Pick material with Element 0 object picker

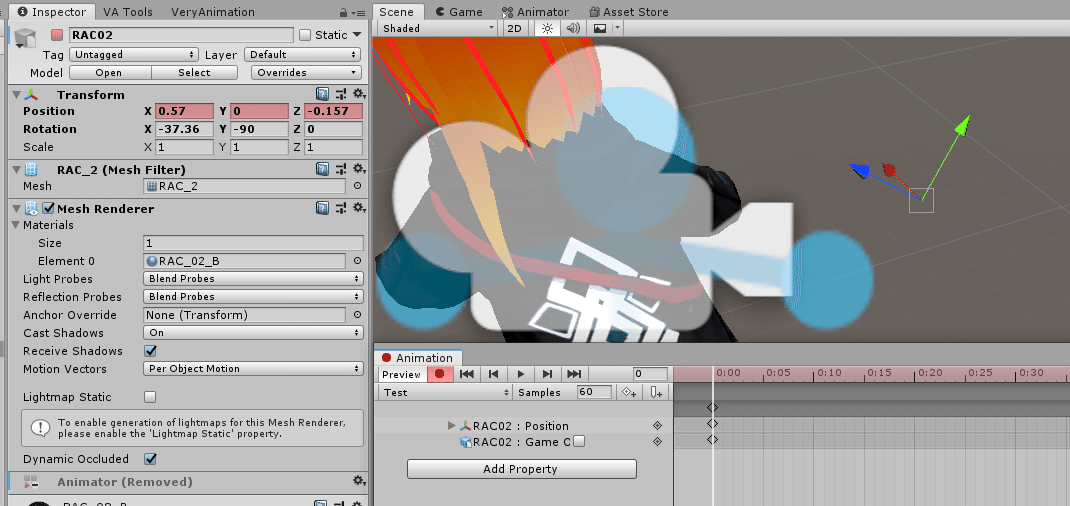(357, 261)
